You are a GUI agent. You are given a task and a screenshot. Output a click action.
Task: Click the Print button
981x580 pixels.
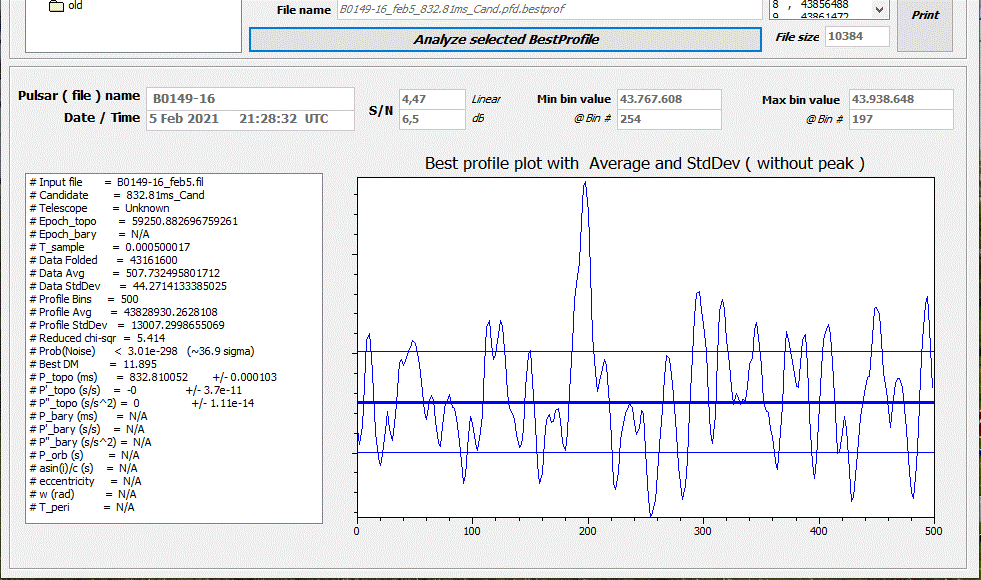925,24
